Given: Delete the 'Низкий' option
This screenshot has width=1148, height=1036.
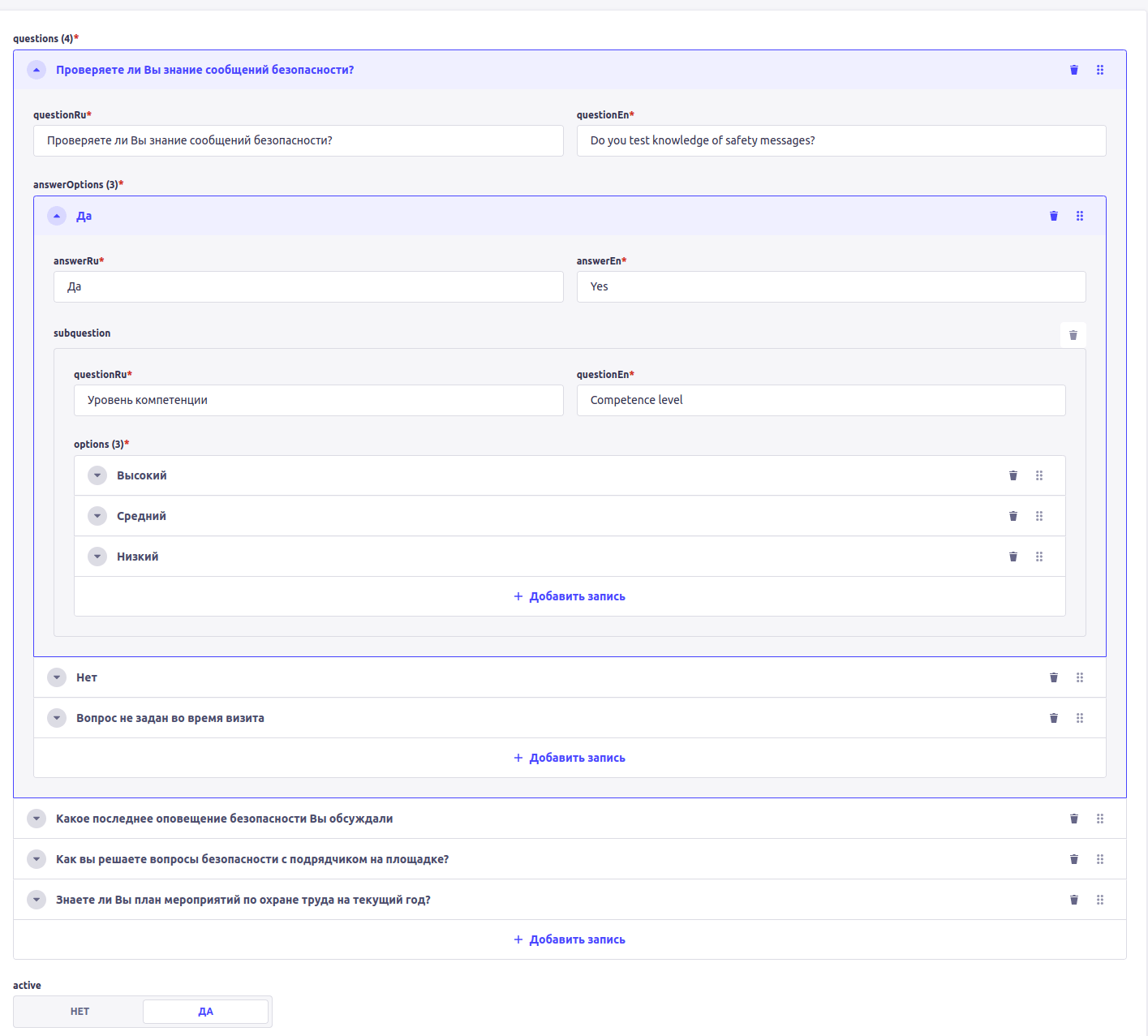Looking at the screenshot, I should click(x=1013, y=557).
